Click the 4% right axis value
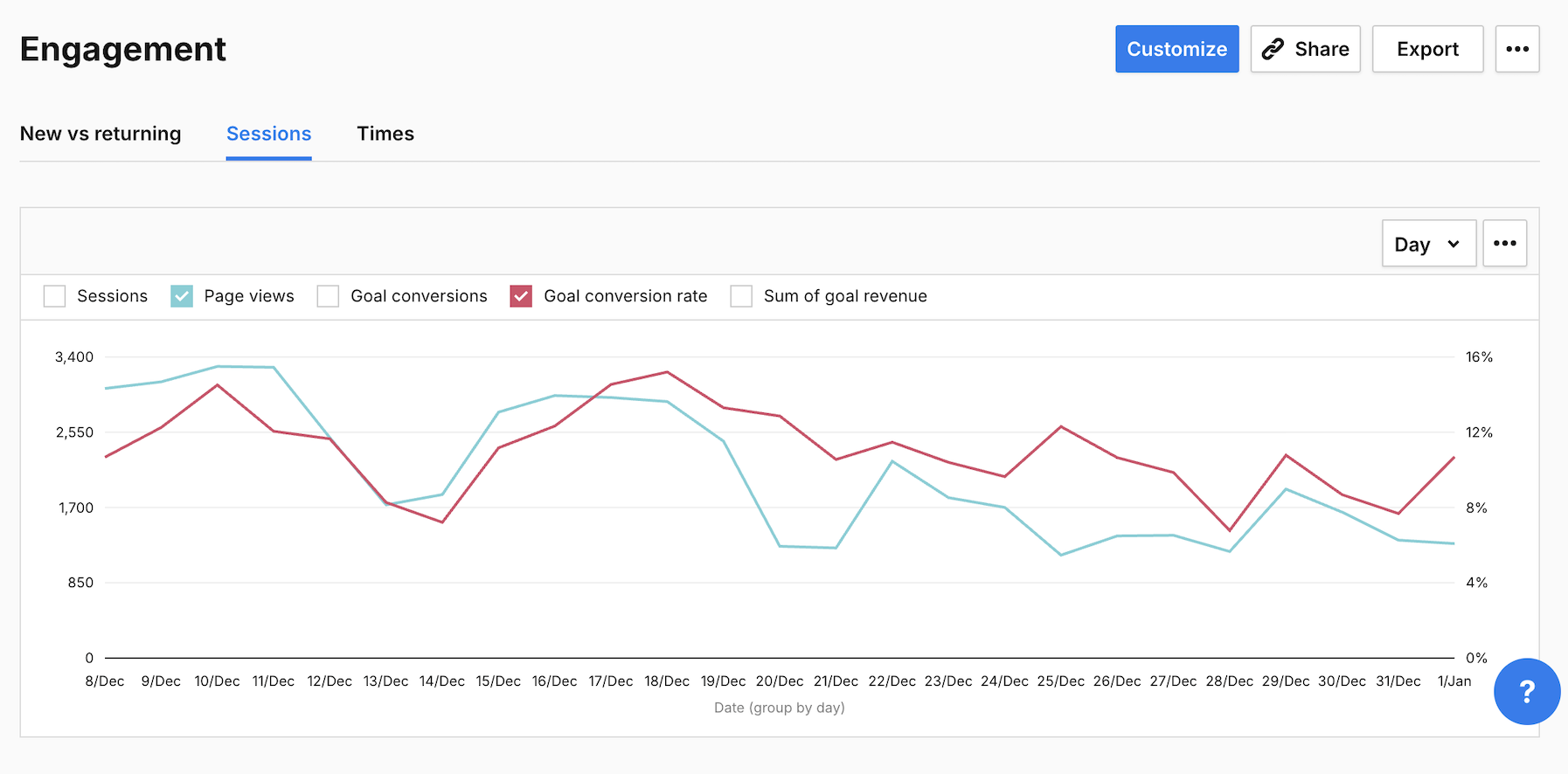Viewport: 1568px width, 774px height. 1476,583
